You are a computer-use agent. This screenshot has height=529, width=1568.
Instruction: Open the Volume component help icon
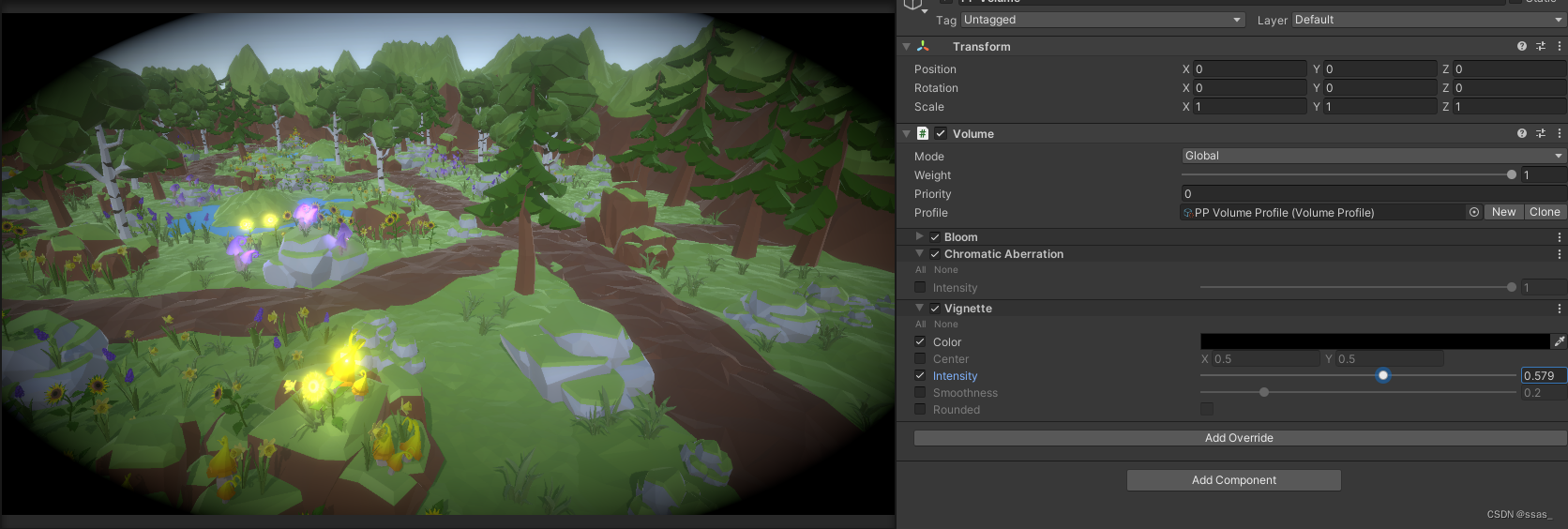pos(1521,133)
